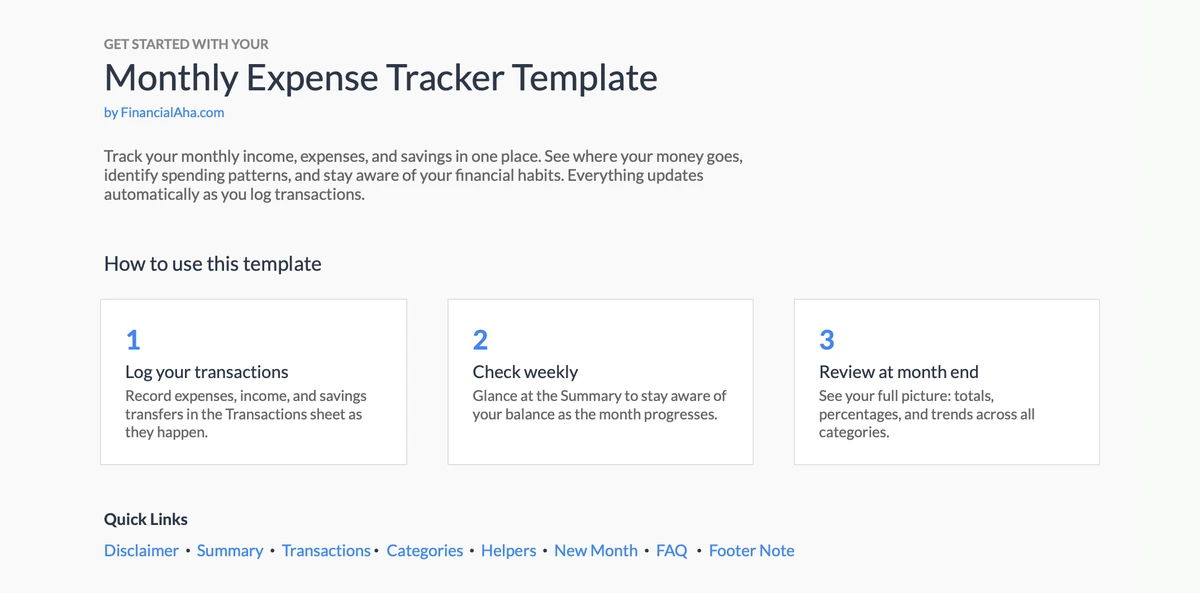Viewport: 1200px width, 593px height.
Task: Select the "Review at month end" card title
Action: point(899,372)
